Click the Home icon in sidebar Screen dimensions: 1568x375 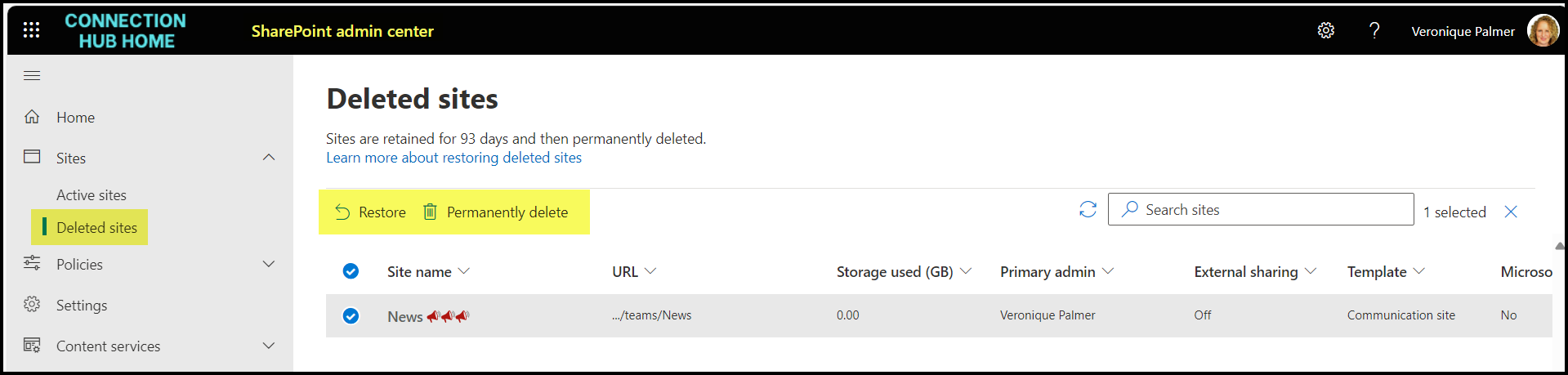click(32, 117)
